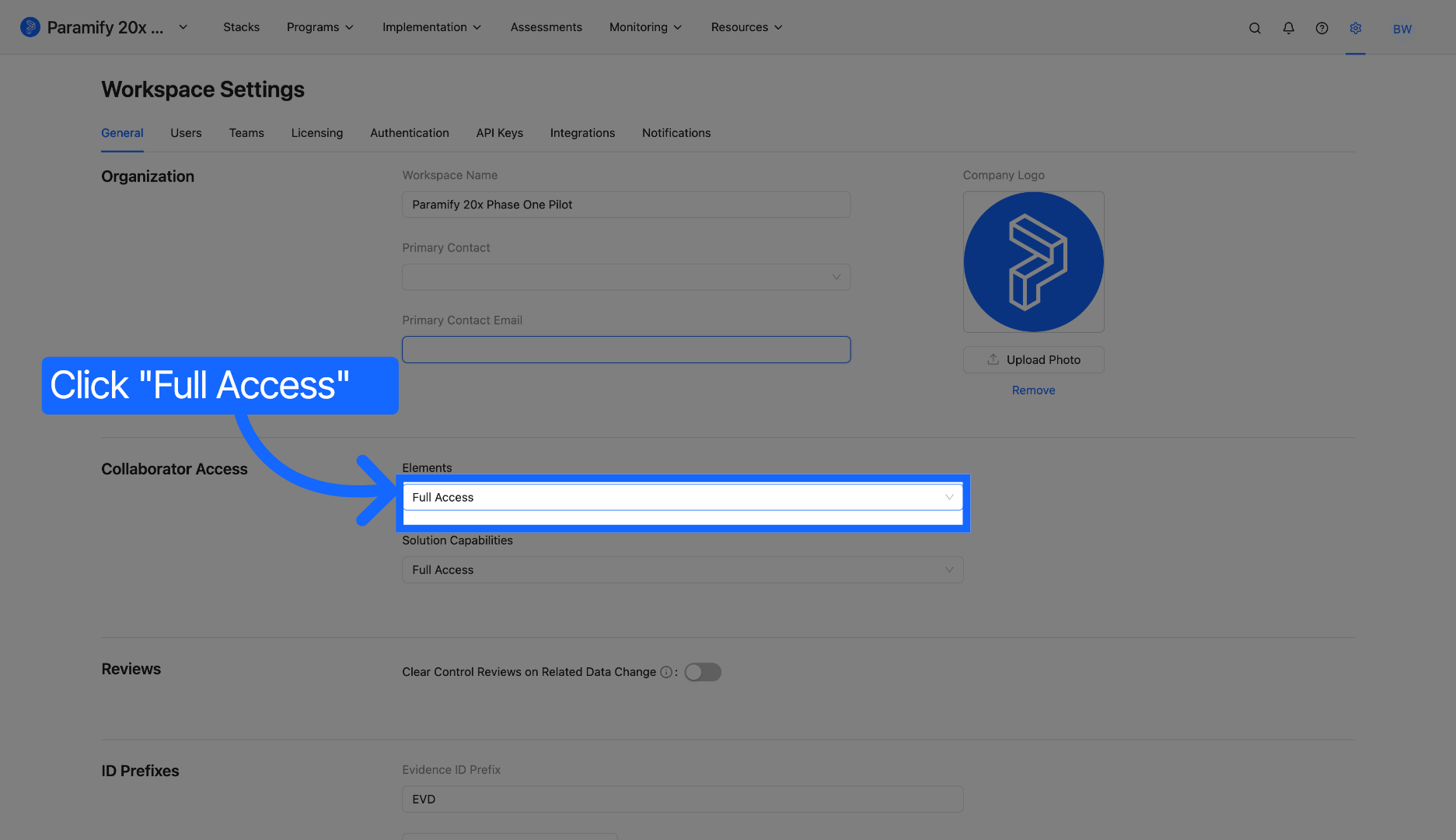Screen dimensions: 1456x840
Task: Open the help question mark icon
Action: click(1322, 28)
